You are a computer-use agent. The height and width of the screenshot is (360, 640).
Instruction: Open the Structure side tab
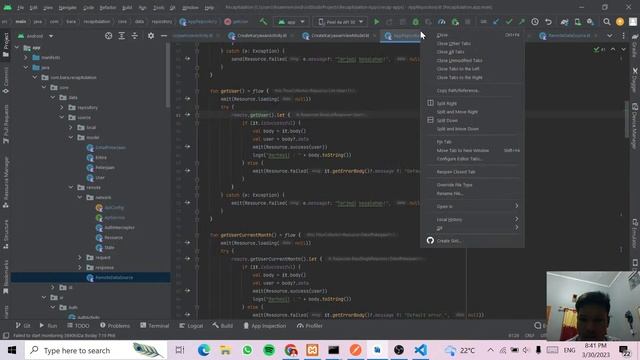[6, 234]
